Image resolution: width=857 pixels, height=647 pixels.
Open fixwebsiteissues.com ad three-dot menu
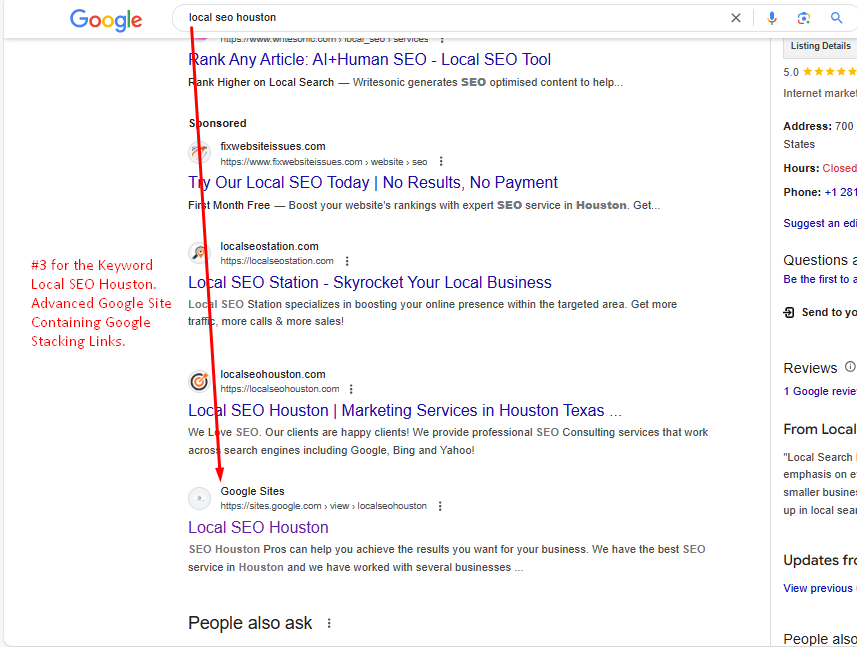pyautogui.click(x=441, y=161)
